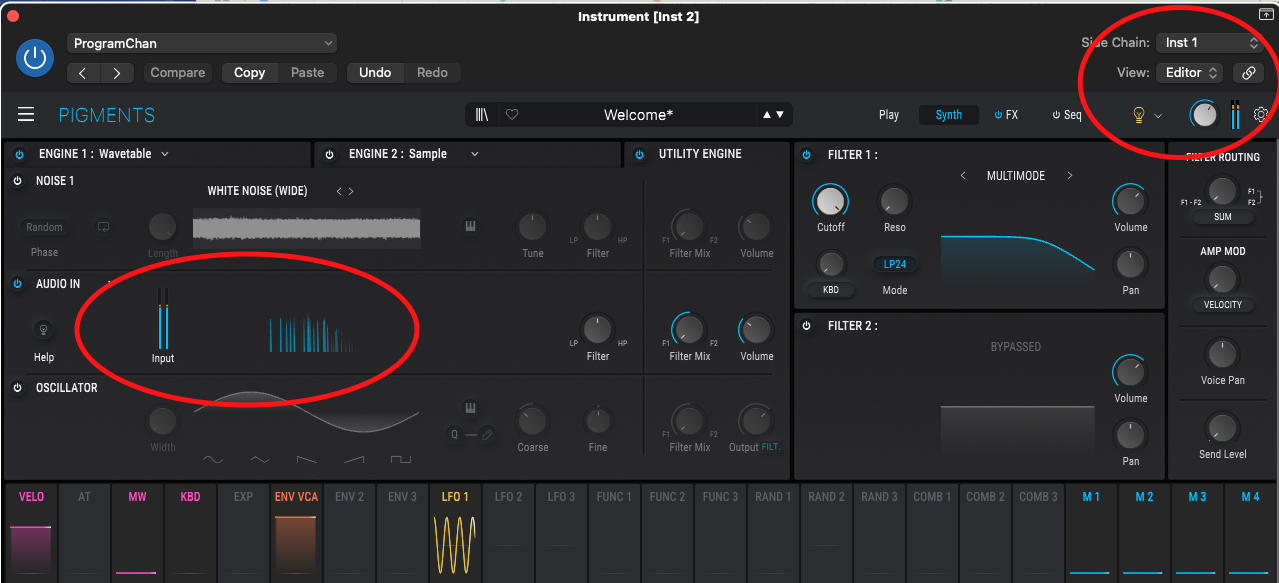This screenshot has width=1279, height=583.
Task: Click the Random phase button in Noise 1
Action: [44, 227]
